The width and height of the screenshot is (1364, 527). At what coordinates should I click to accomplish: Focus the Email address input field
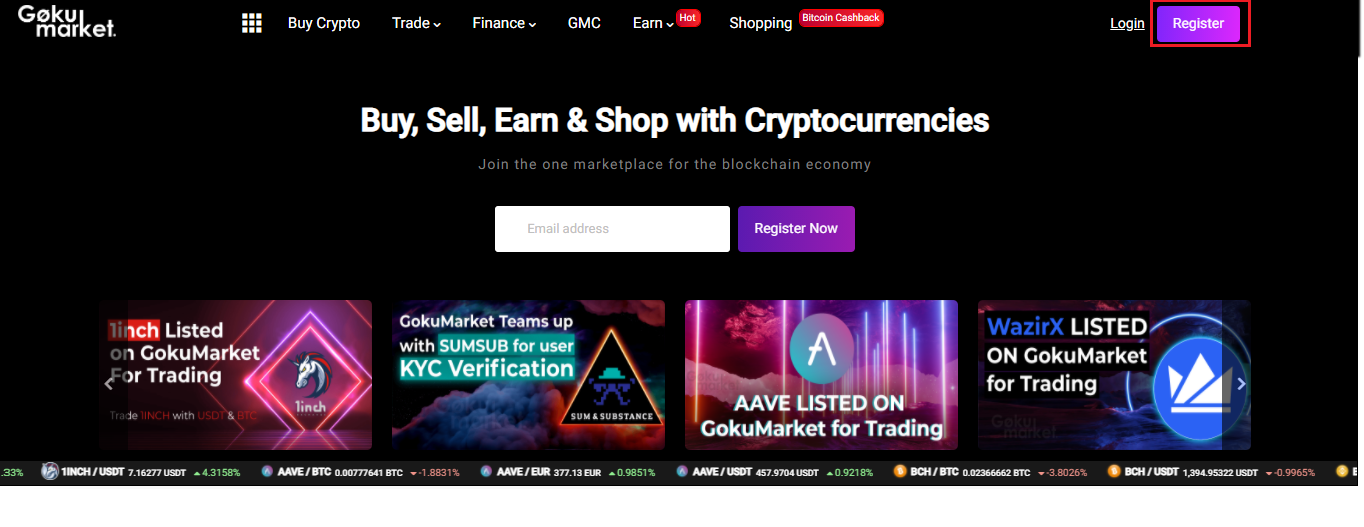(x=612, y=229)
